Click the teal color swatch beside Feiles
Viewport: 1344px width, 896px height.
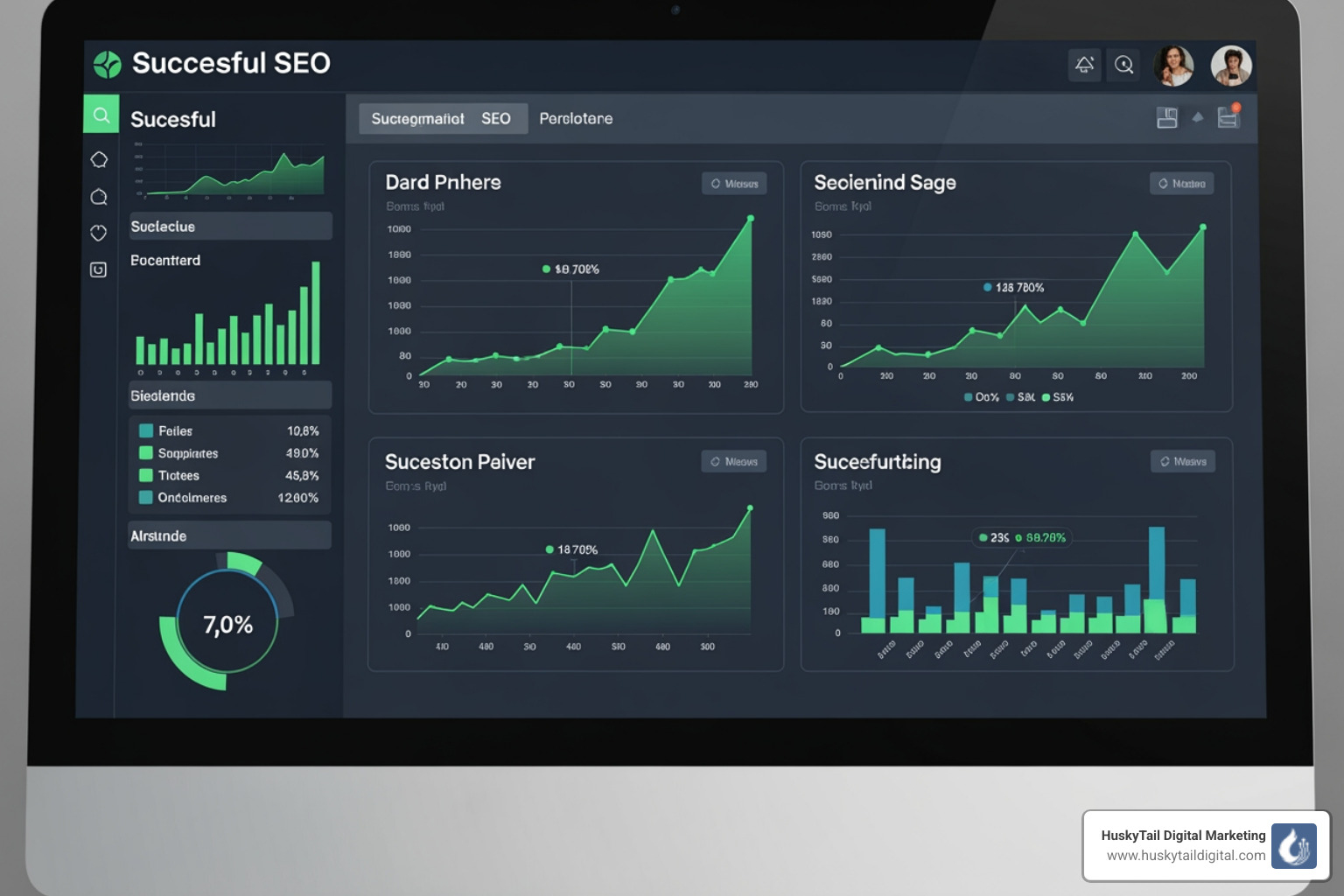pyautogui.click(x=146, y=430)
